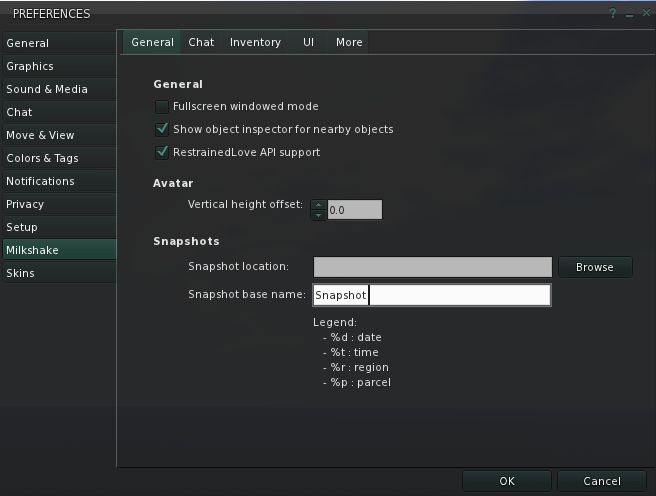Decrease vertical height offset with down arrow

tap(319, 215)
